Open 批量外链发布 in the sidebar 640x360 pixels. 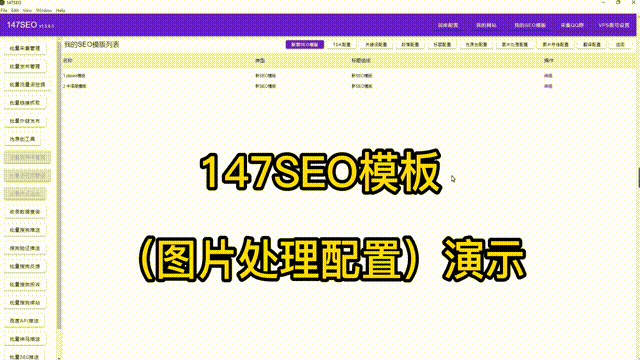(25, 121)
